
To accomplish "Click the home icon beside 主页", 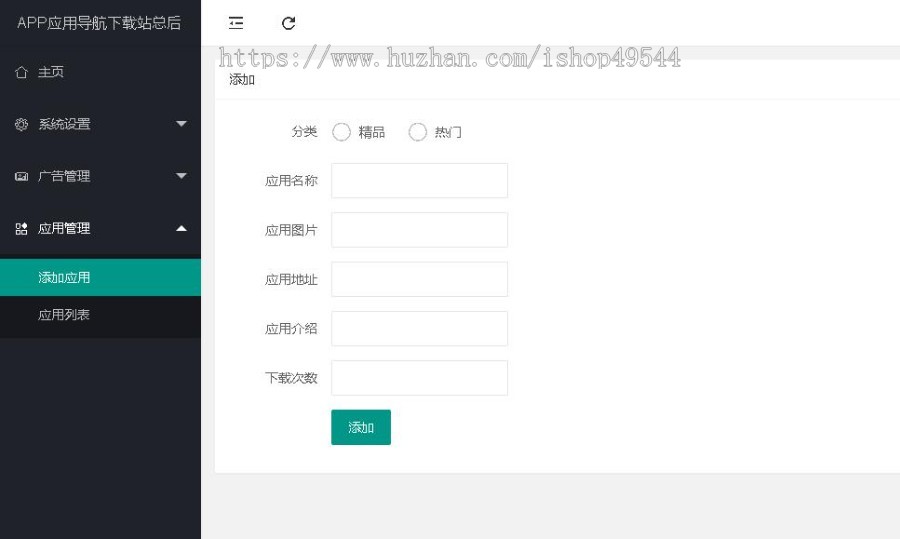I will tap(21, 72).
